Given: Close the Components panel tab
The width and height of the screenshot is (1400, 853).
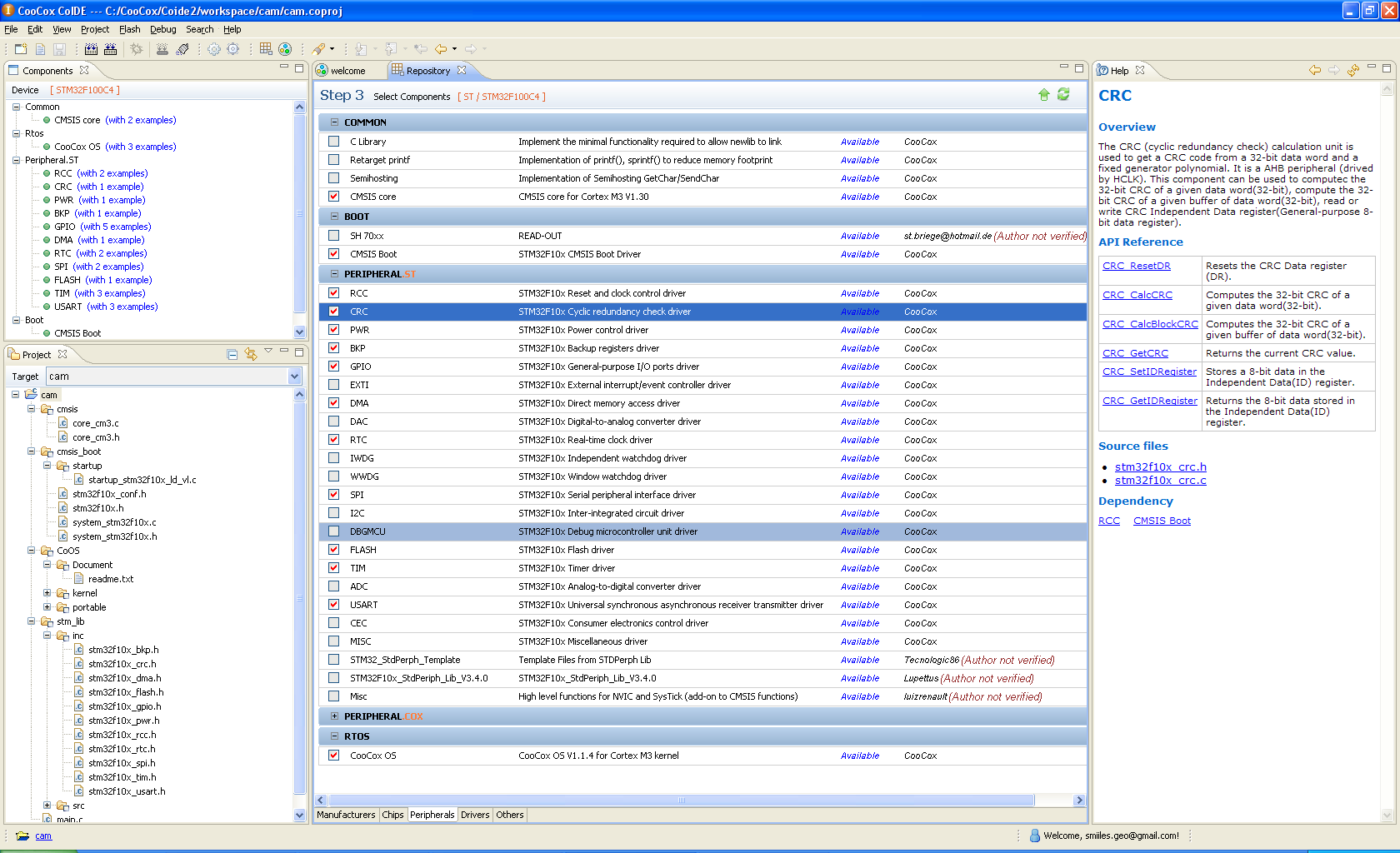Looking at the screenshot, I should [x=84, y=70].
